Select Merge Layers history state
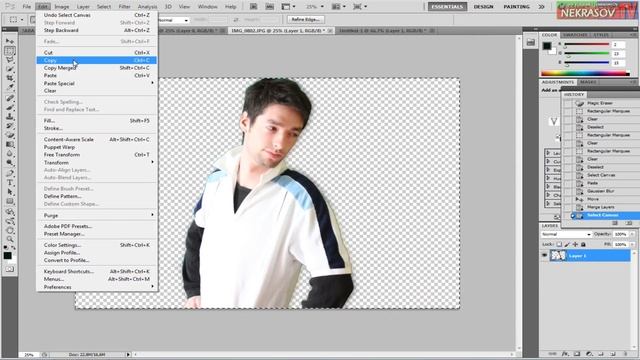The height and width of the screenshot is (360, 640). click(602, 207)
